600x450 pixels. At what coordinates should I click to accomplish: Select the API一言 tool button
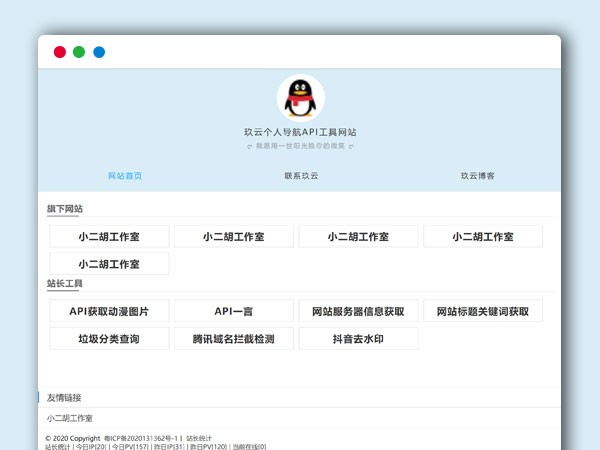pos(233,311)
